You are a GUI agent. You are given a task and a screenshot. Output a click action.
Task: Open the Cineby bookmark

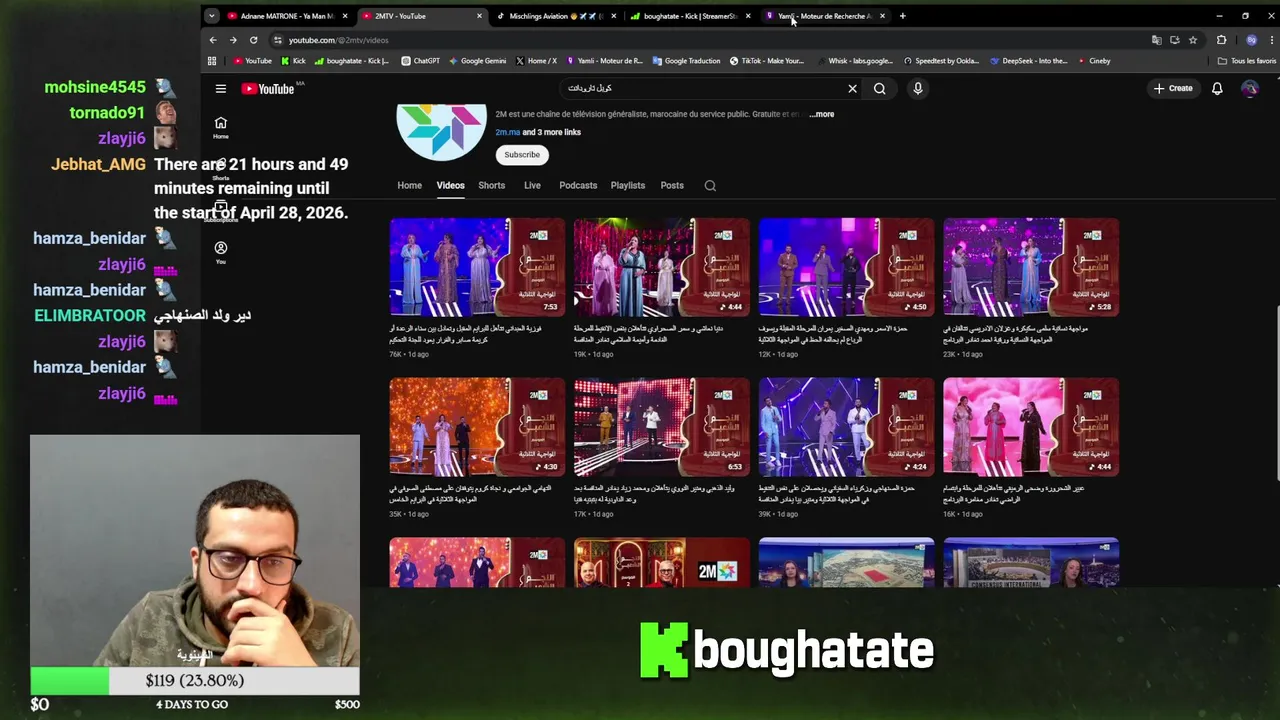pyautogui.click(x=1094, y=61)
